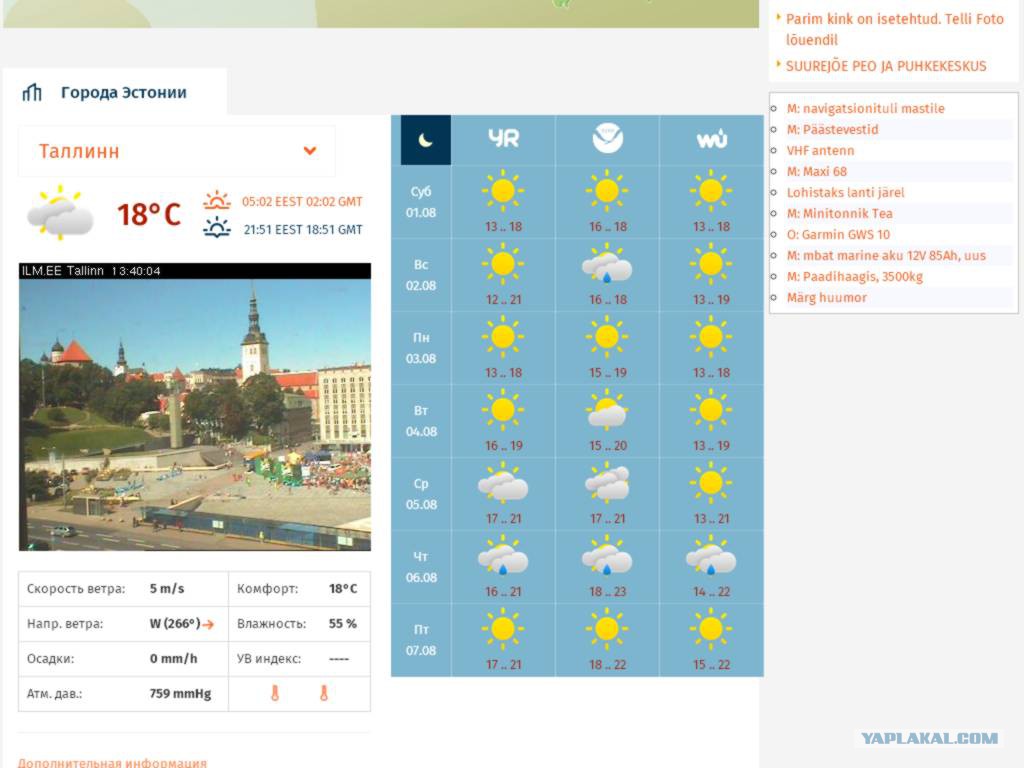This screenshot has width=1024, height=768.
Task: Click the 0 mm/h precipitation value
Action: pos(173,658)
